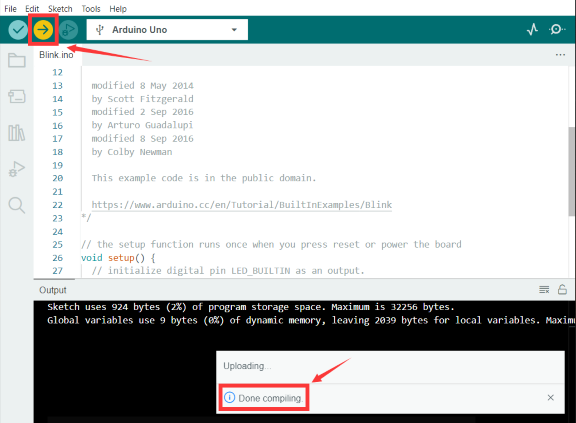Click the 'the setup function runs once' comment

pyautogui.click(x=271, y=245)
